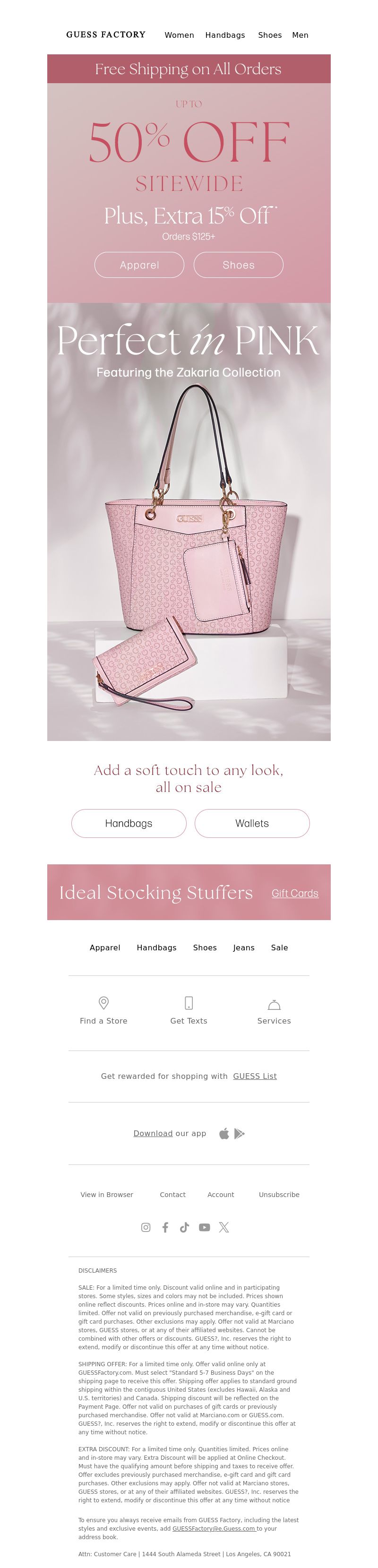This screenshot has width=378, height=1568.
Task: Click the Apparel button in the pink banner
Action: (139, 265)
